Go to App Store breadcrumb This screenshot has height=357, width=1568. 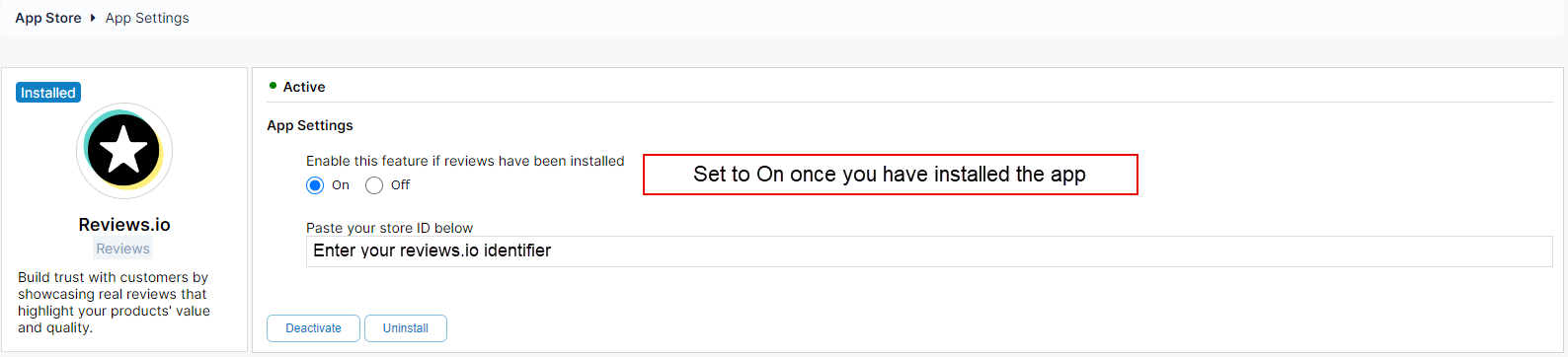click(x=48, y=18)
